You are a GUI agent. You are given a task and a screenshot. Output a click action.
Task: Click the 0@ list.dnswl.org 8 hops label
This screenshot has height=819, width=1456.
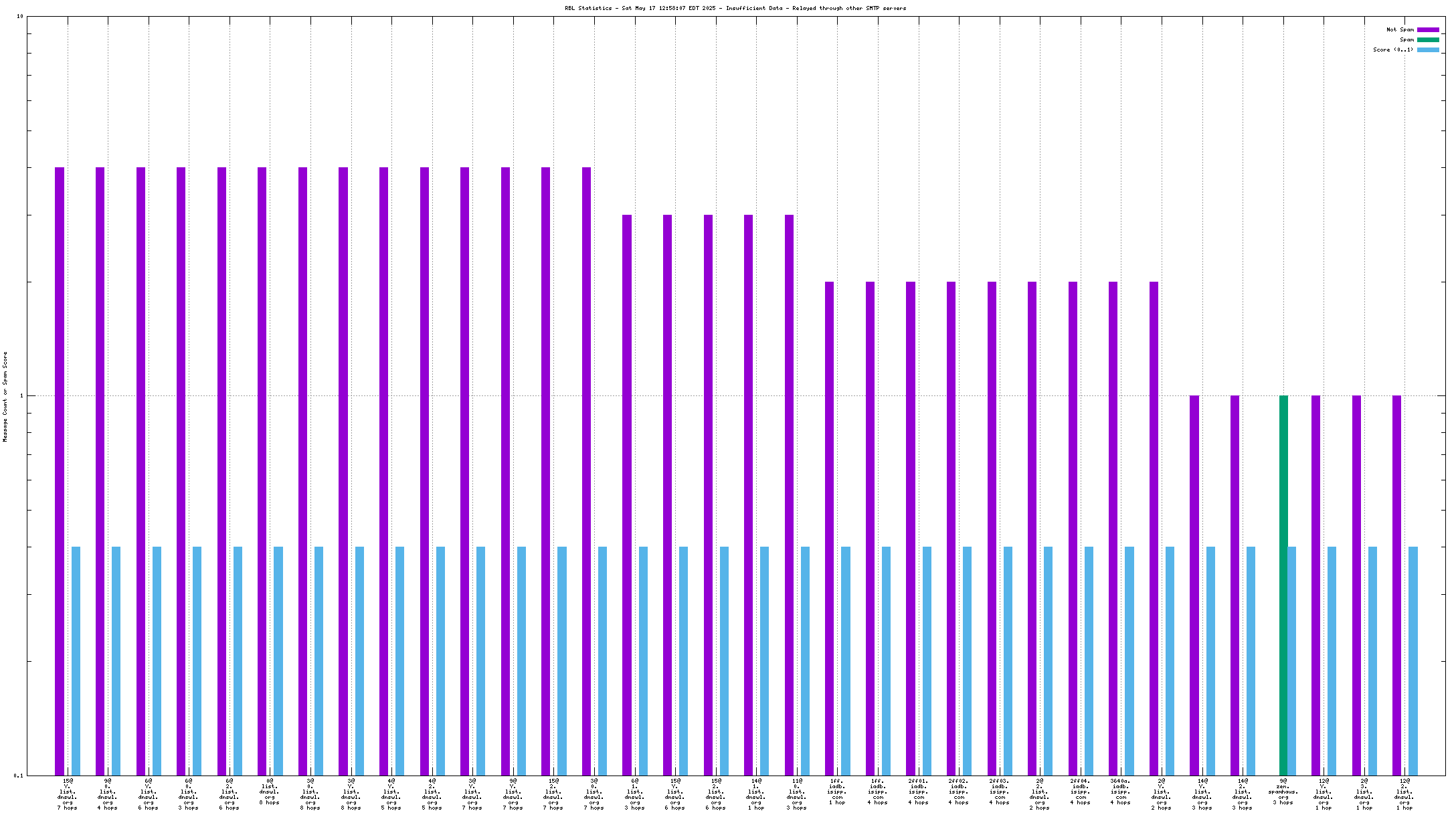(x=270, y=792)
